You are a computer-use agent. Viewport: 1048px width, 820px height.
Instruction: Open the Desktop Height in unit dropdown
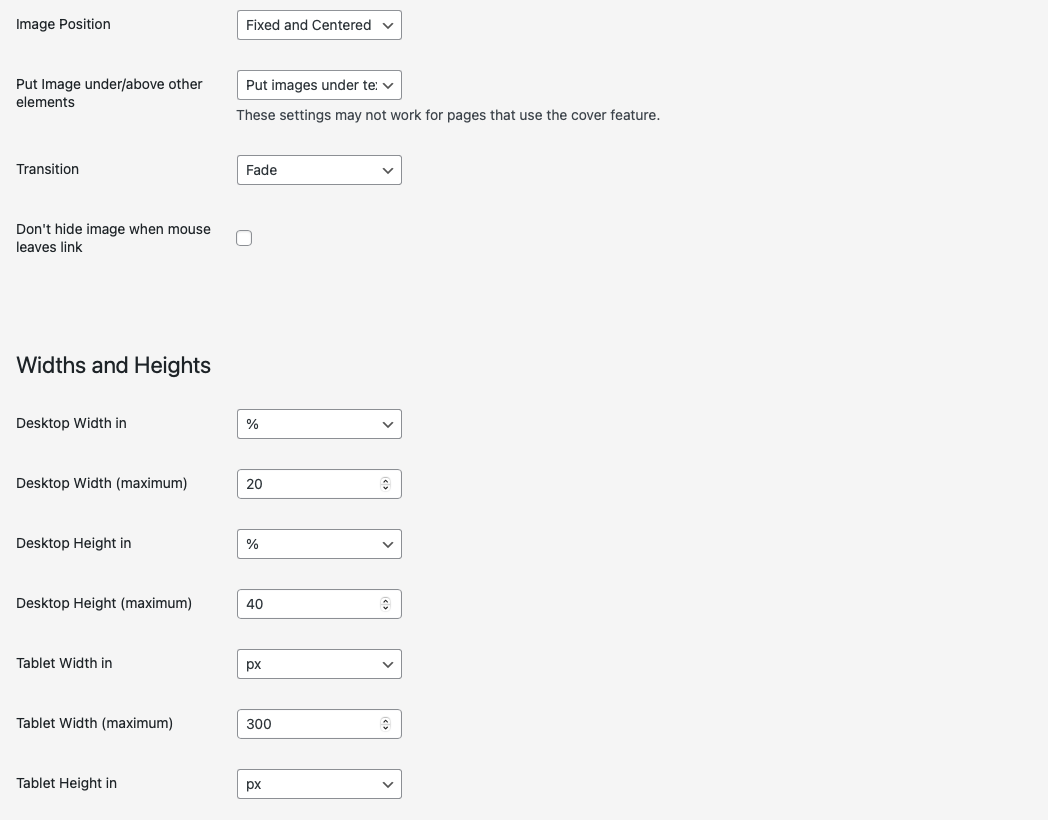click(318, 544)
